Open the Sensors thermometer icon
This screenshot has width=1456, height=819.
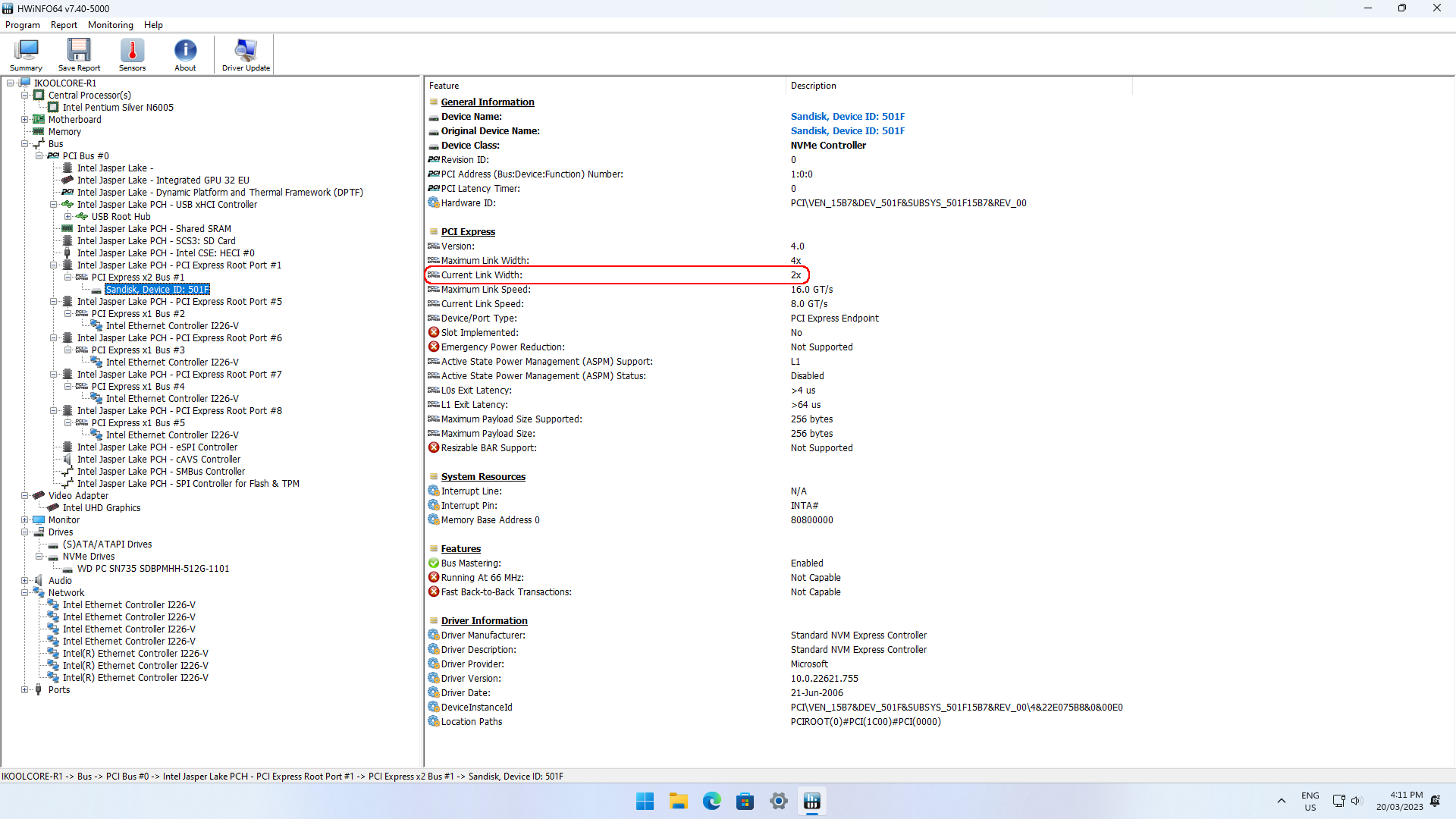[x=132, y=55]
